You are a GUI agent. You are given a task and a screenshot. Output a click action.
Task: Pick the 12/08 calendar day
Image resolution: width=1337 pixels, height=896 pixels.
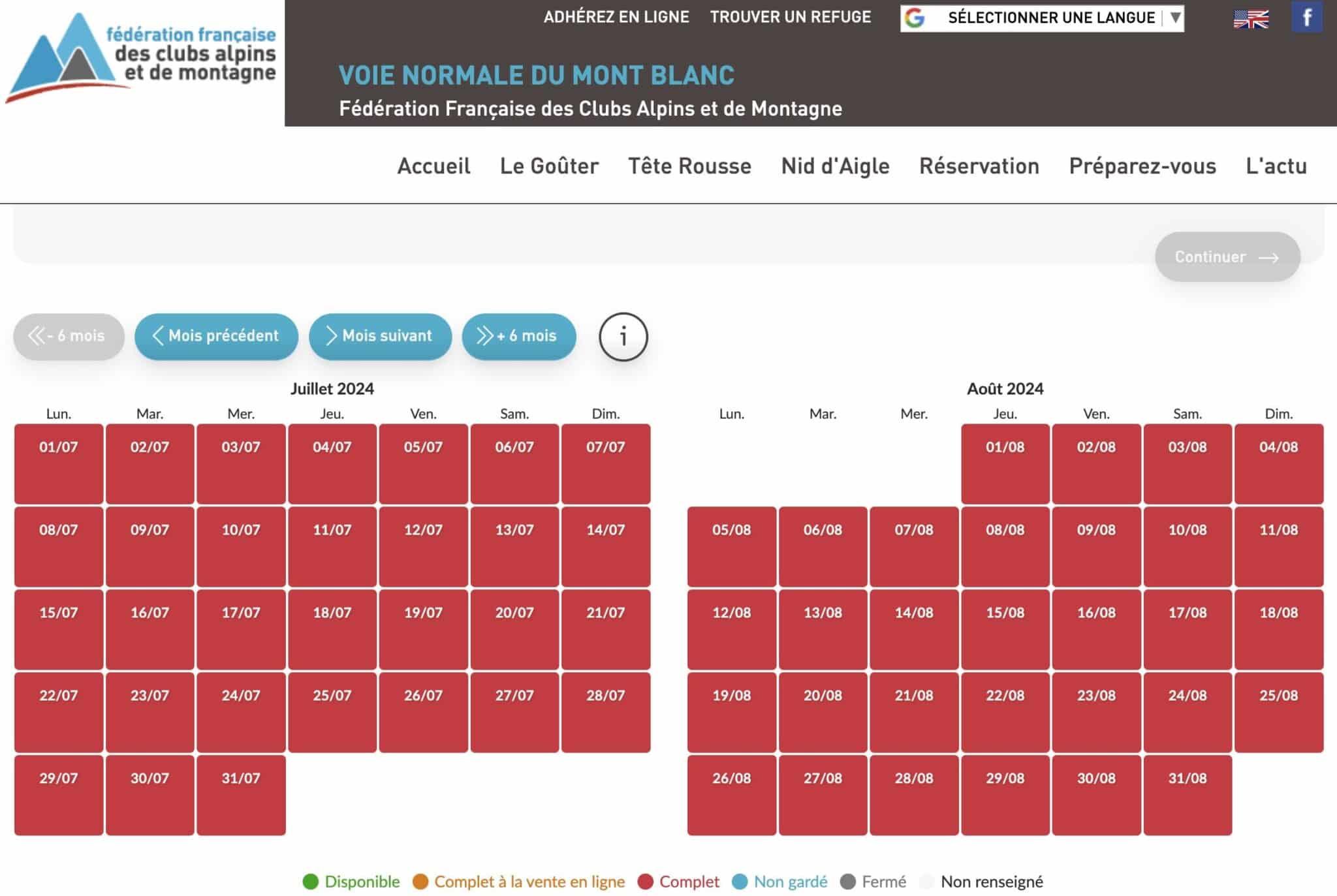(x=732, y=629)
